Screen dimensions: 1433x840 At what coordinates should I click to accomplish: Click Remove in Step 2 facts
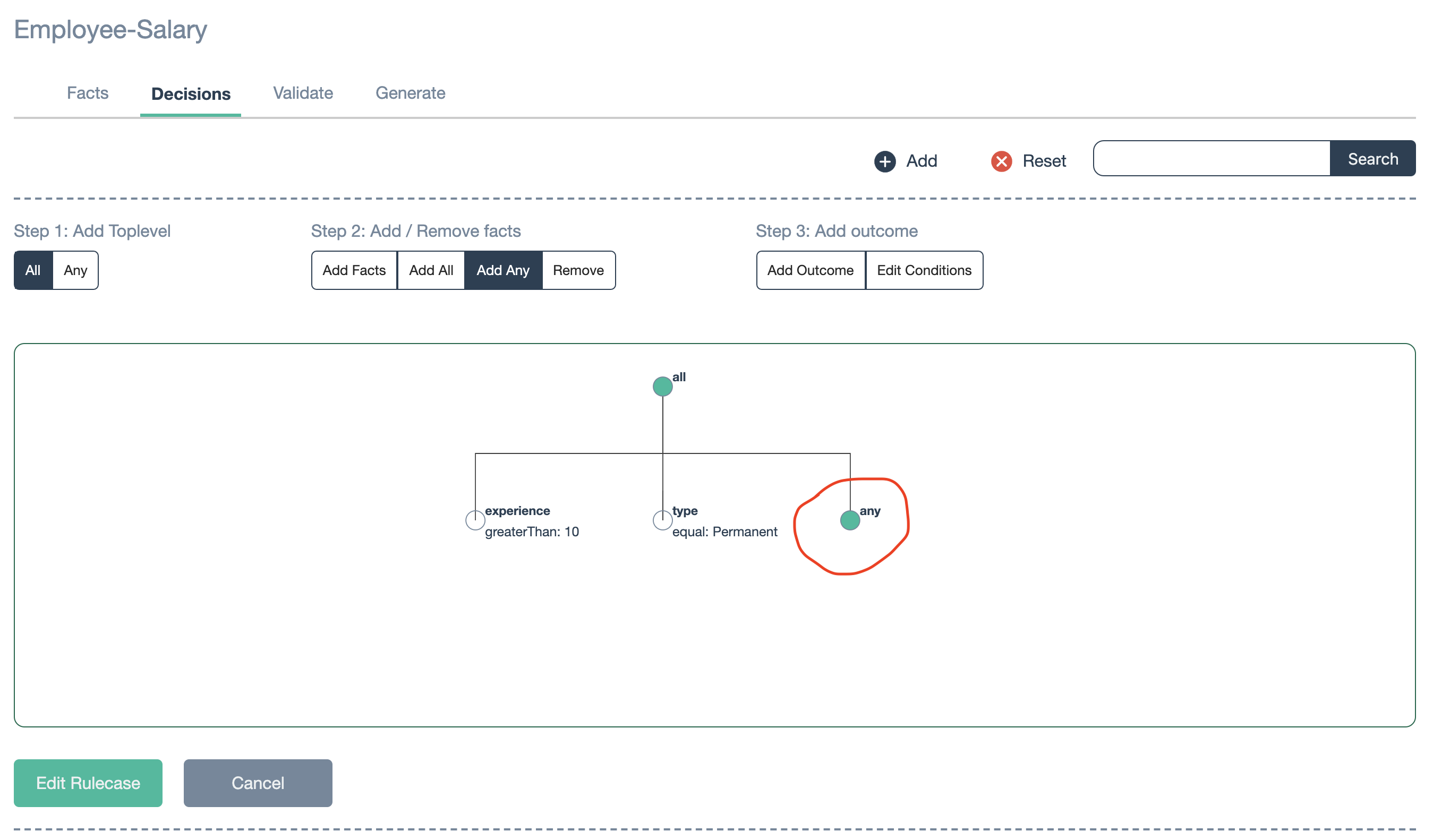(578, 270)
